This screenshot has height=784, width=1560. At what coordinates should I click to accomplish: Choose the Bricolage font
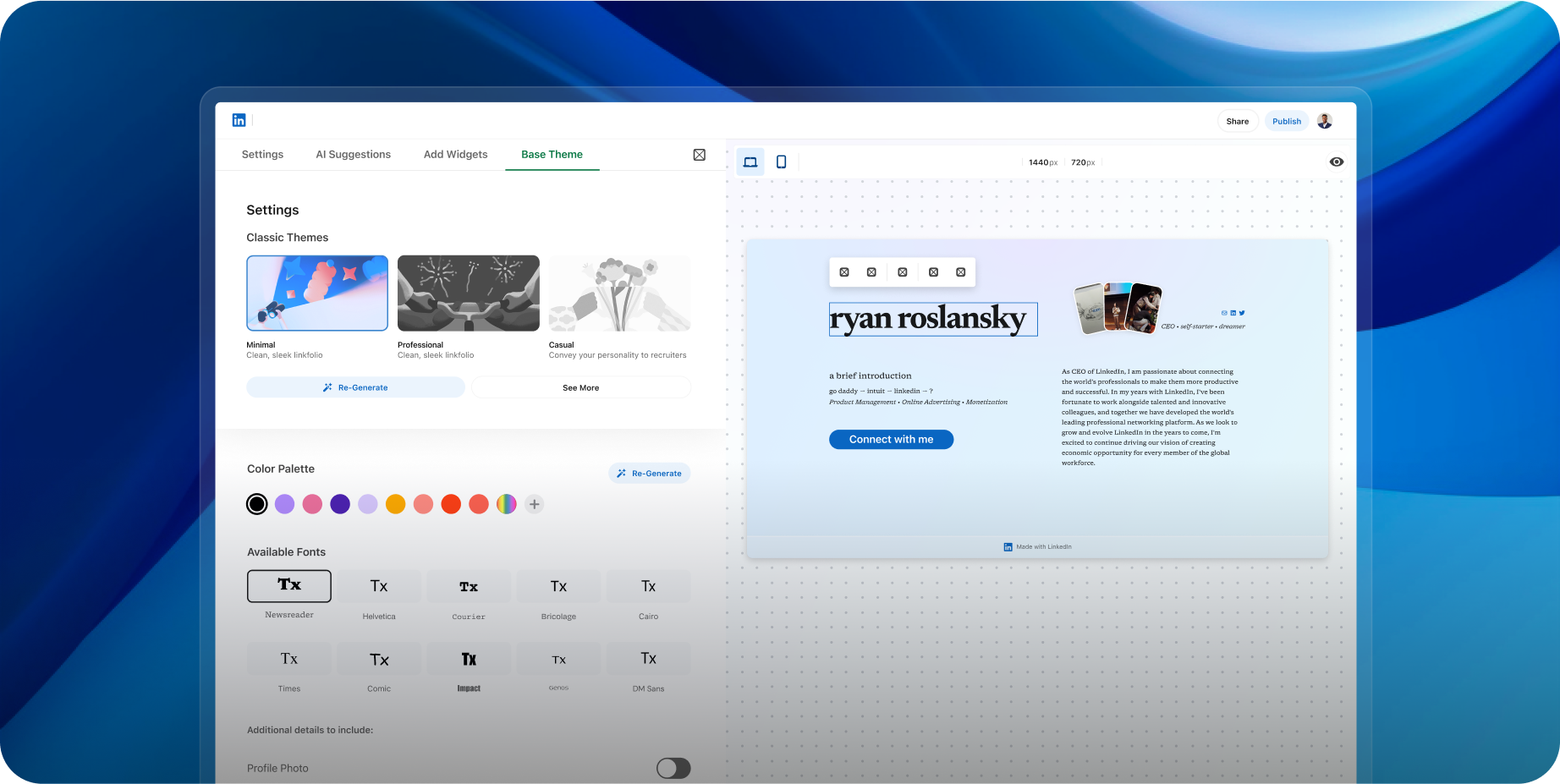click(x=558, y=586)
